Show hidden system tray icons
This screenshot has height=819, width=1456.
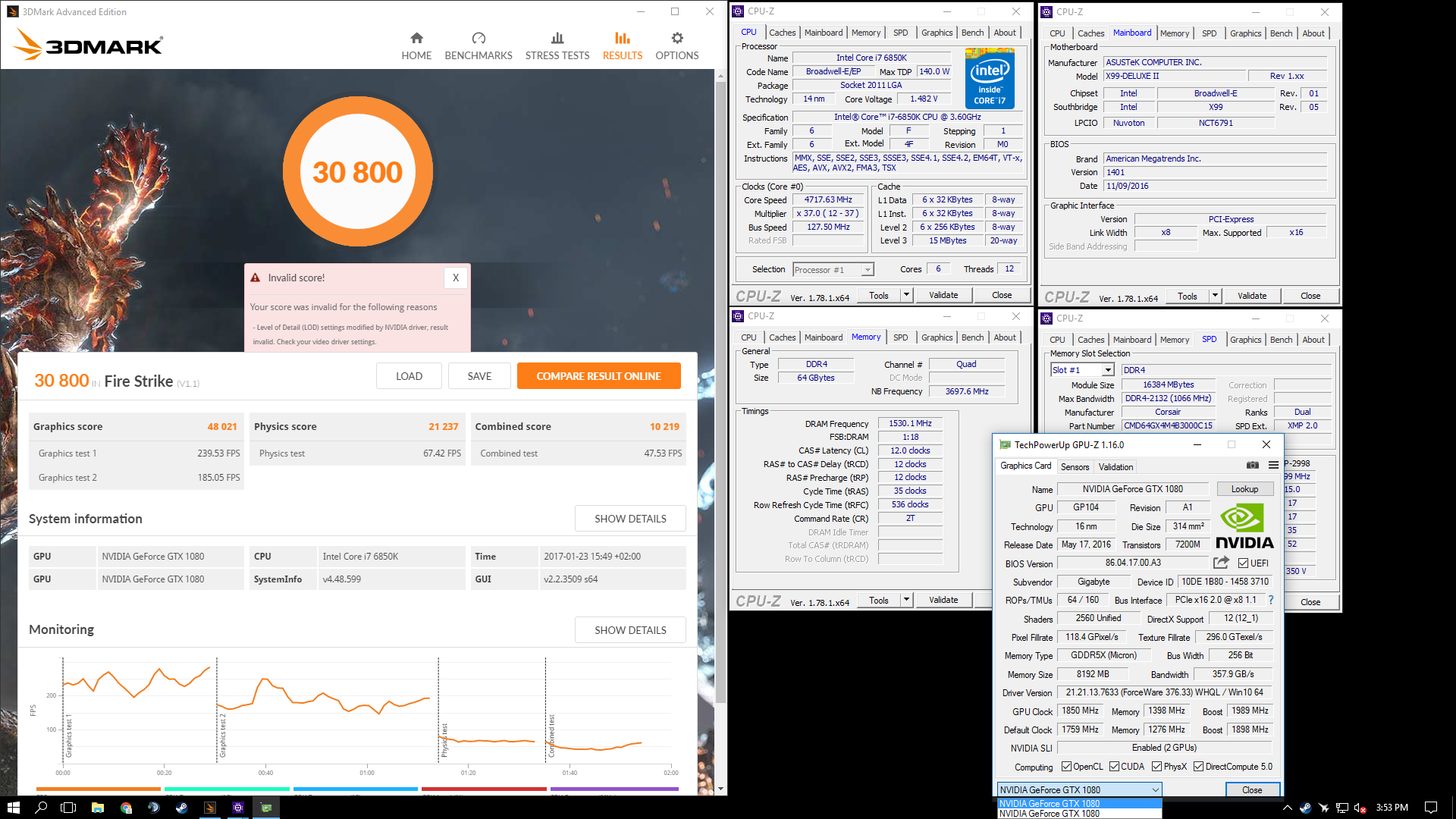coord(1287,808)
